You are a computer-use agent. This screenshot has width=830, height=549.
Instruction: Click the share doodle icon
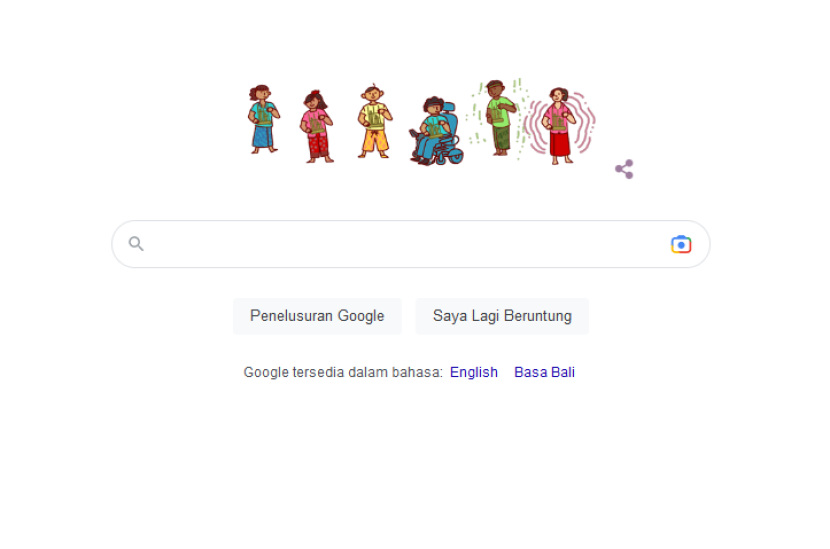(624, 169)
